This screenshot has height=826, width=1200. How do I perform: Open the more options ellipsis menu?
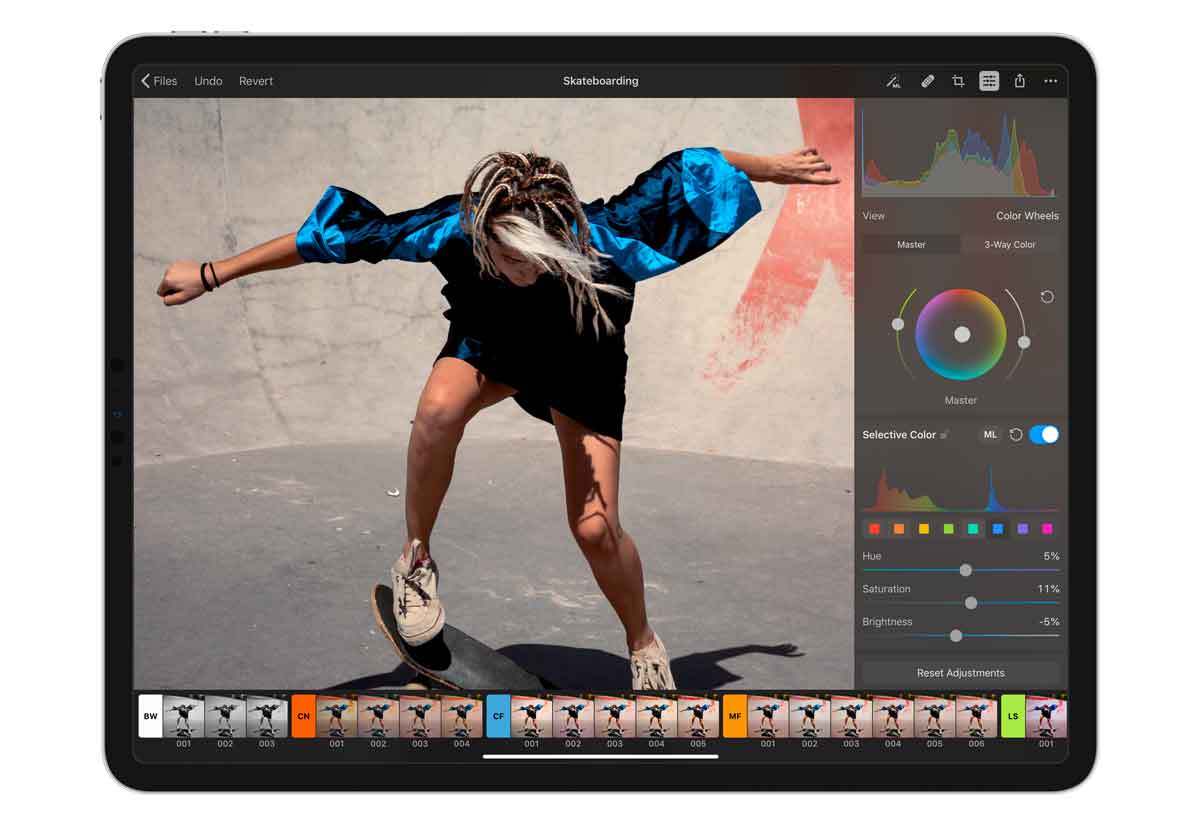point(1050,81)
